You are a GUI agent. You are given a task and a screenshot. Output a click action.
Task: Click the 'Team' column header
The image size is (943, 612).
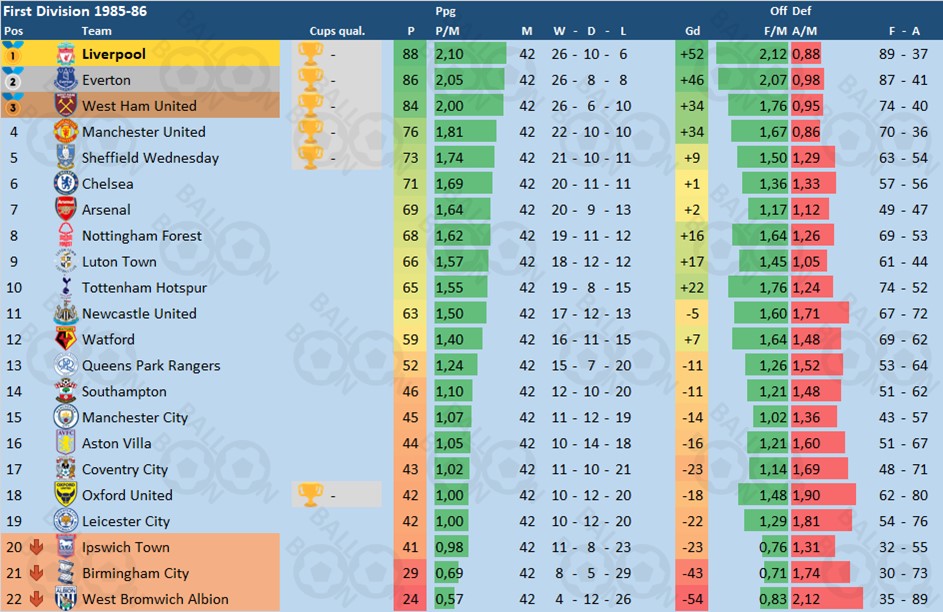tap(96, 31)
